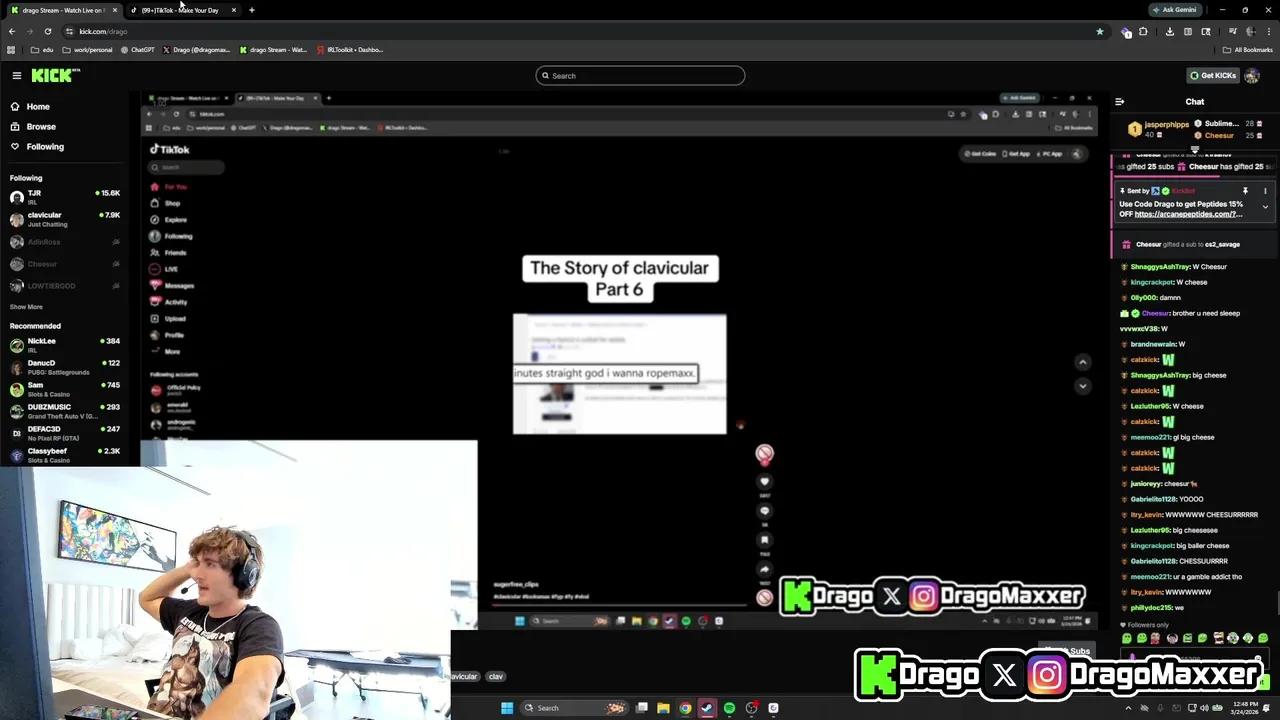Viewport: 1280px width, 720px height.
Task: Open File Explorer from taskbar
Action: pos(663,708)
